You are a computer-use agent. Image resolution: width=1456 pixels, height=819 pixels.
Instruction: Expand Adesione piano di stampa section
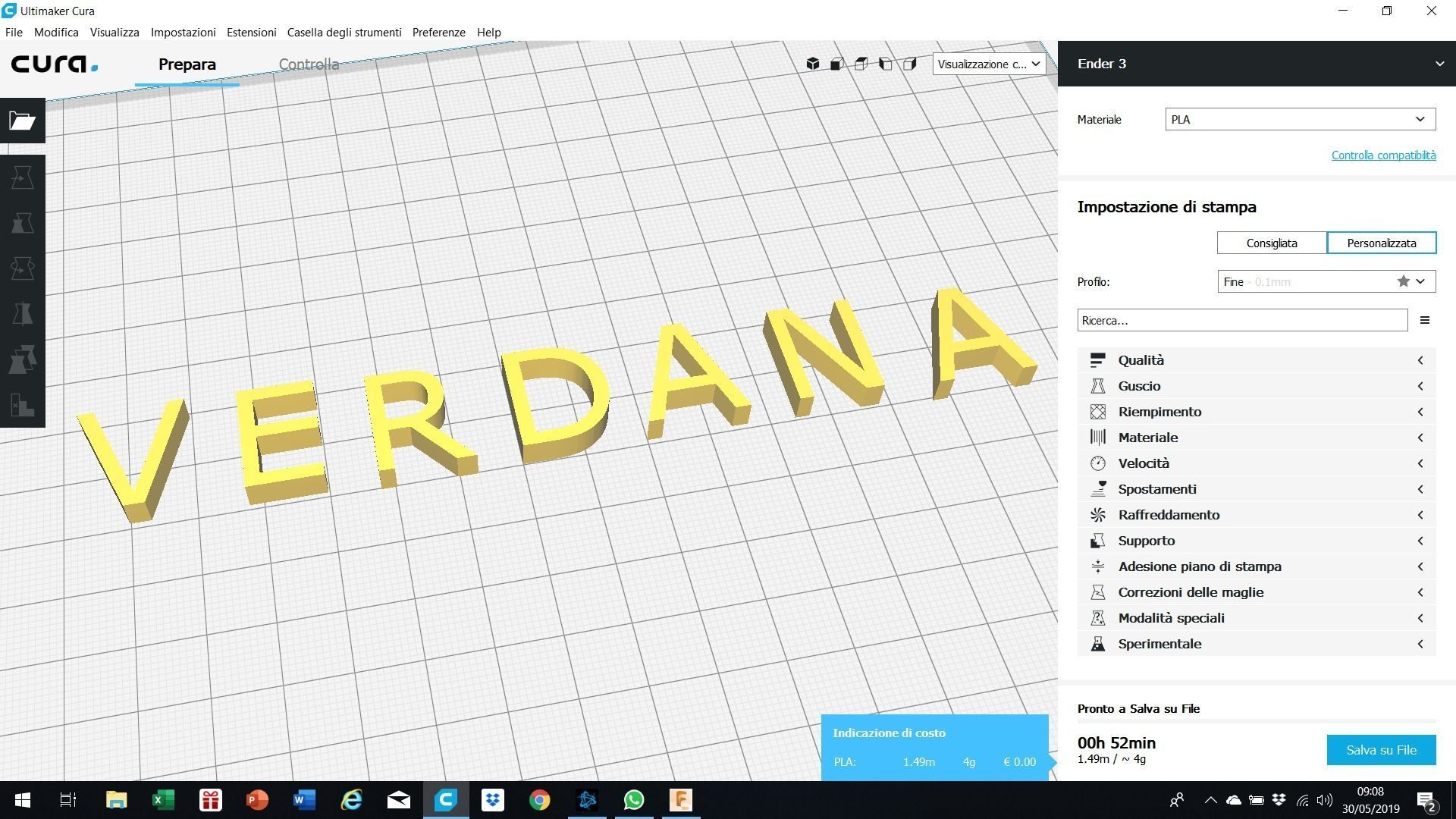click(x=1257, y=566)
